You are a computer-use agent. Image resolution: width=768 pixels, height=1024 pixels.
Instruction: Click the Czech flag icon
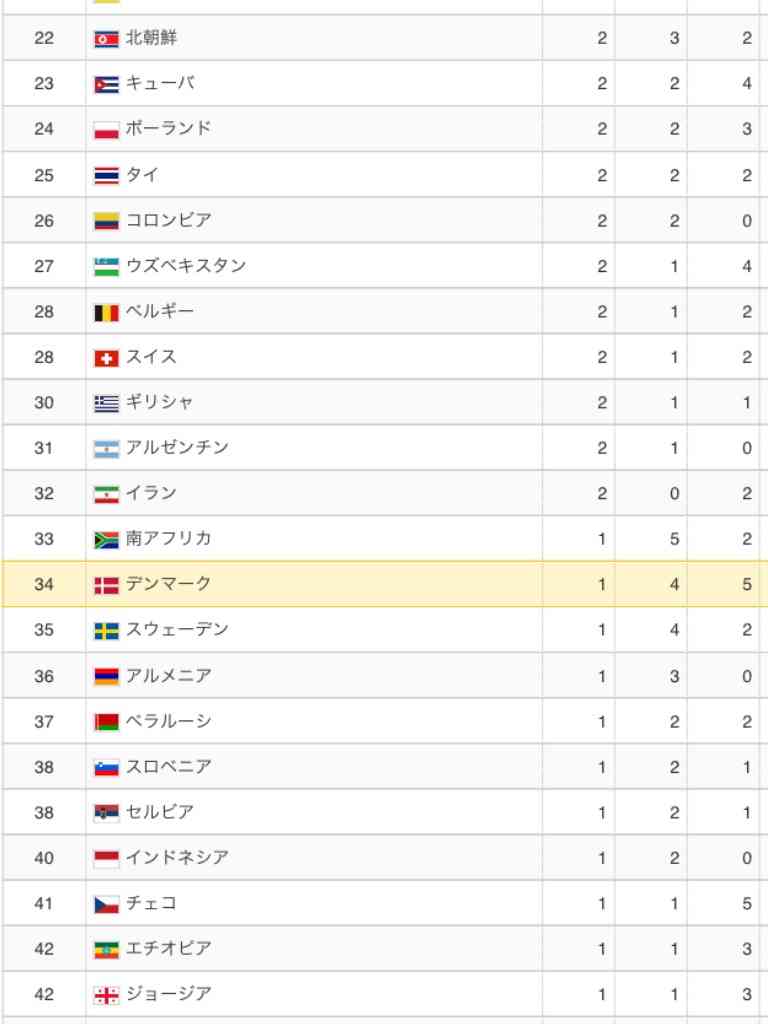106,904
